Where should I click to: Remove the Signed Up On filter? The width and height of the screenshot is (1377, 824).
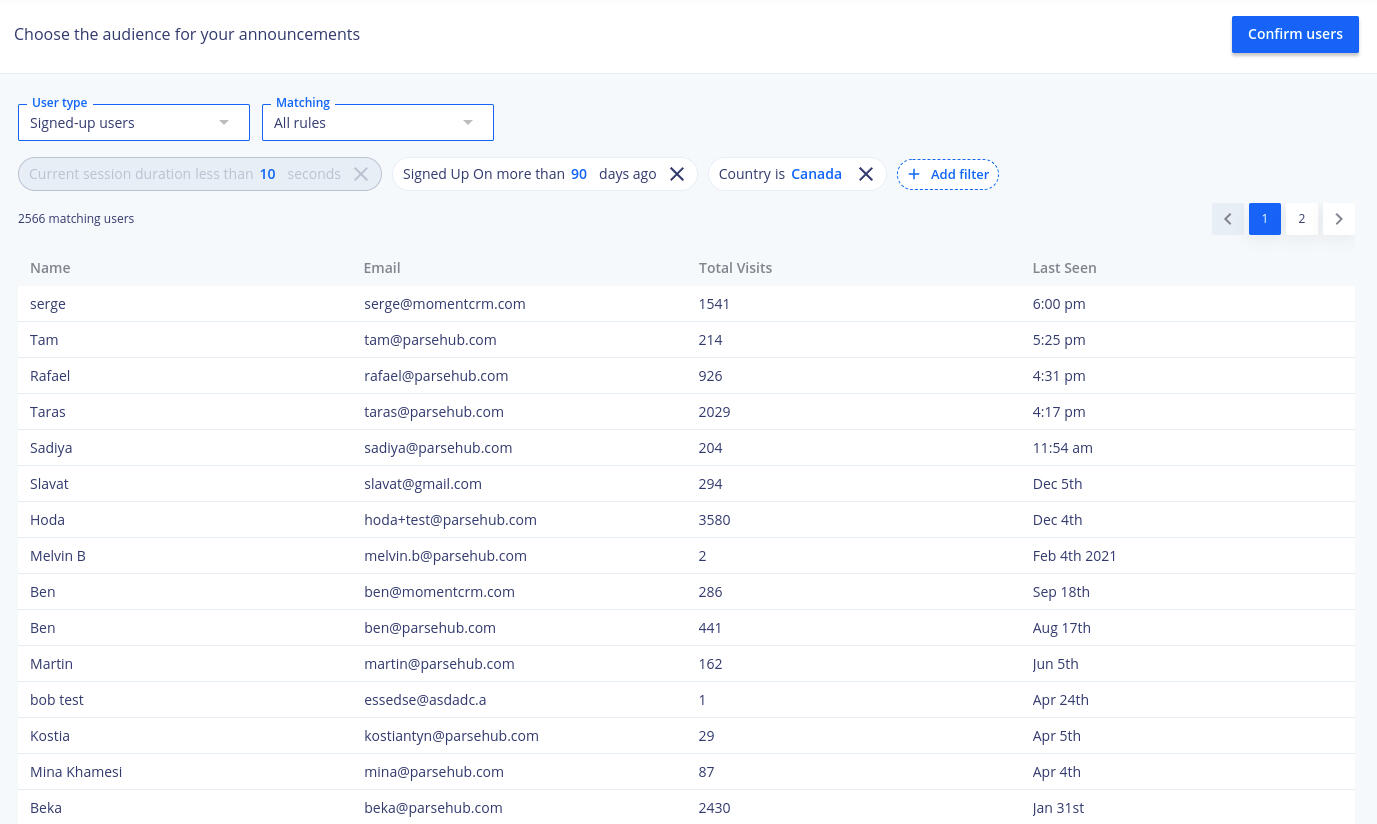(x=677, y=174)
